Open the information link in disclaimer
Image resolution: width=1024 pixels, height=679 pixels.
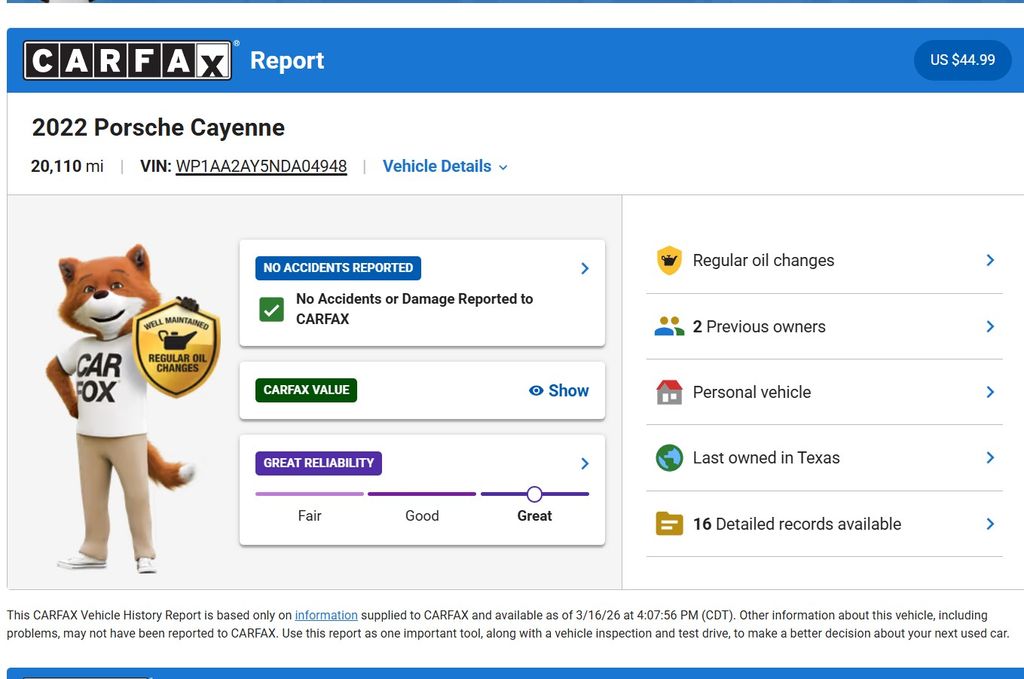pyautogui.click(x=326, y=615)
